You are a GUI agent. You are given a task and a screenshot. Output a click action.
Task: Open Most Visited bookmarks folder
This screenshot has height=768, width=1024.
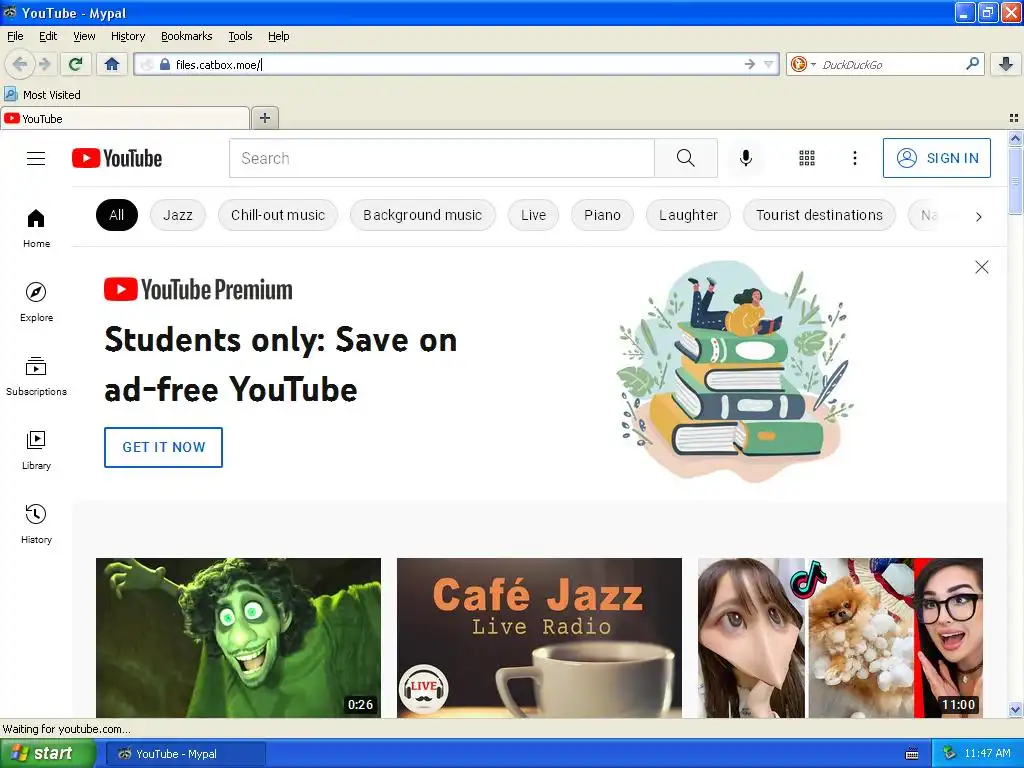tap(43, 95)
